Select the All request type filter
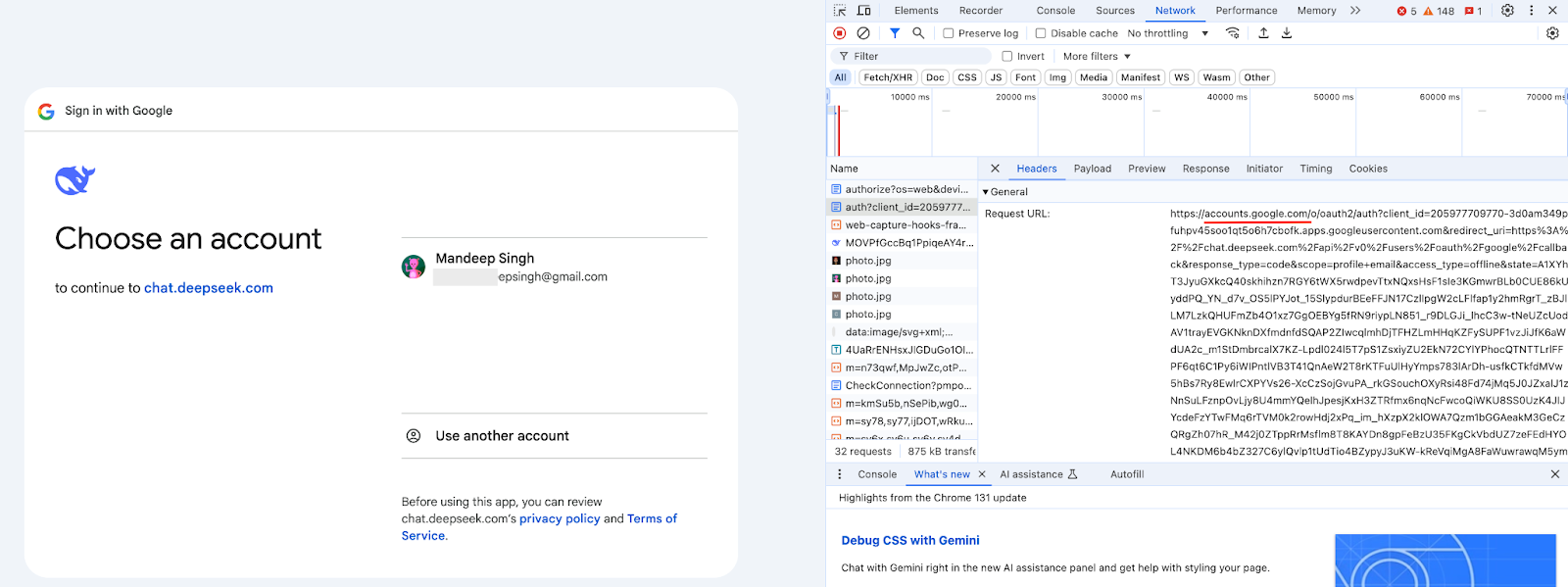This screenshot has height=587, width=1568. [840, 77]
